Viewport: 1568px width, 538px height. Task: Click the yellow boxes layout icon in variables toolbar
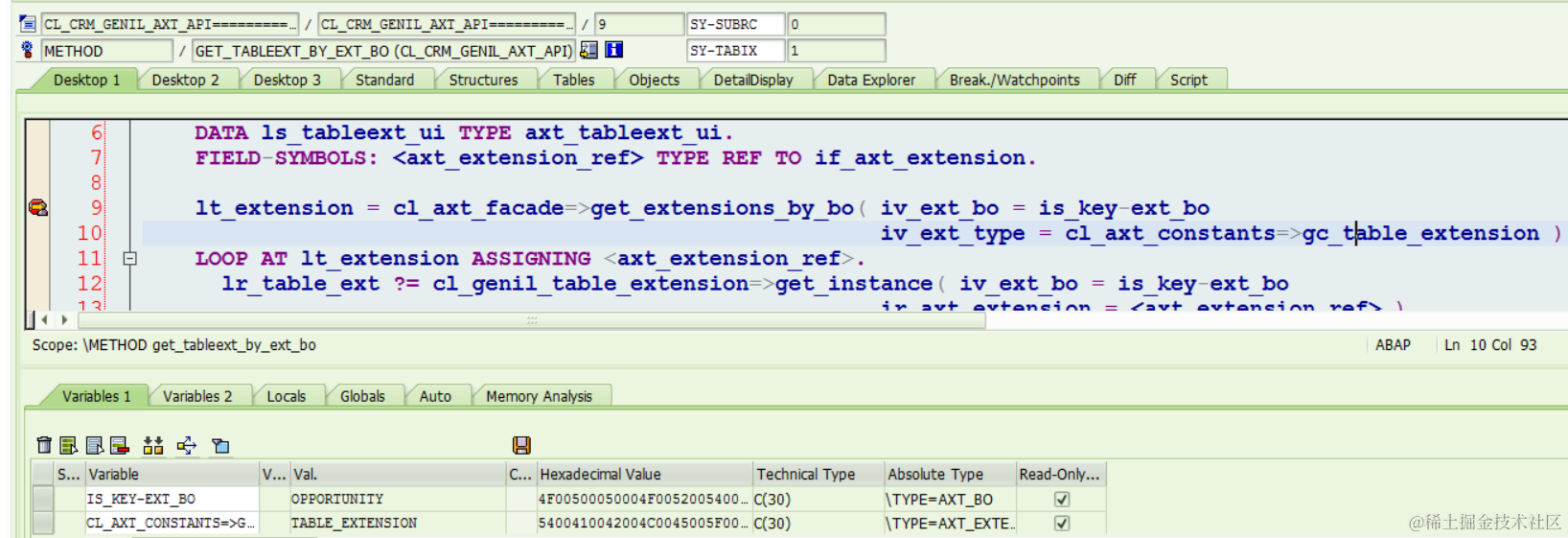[x=153, y=445]
